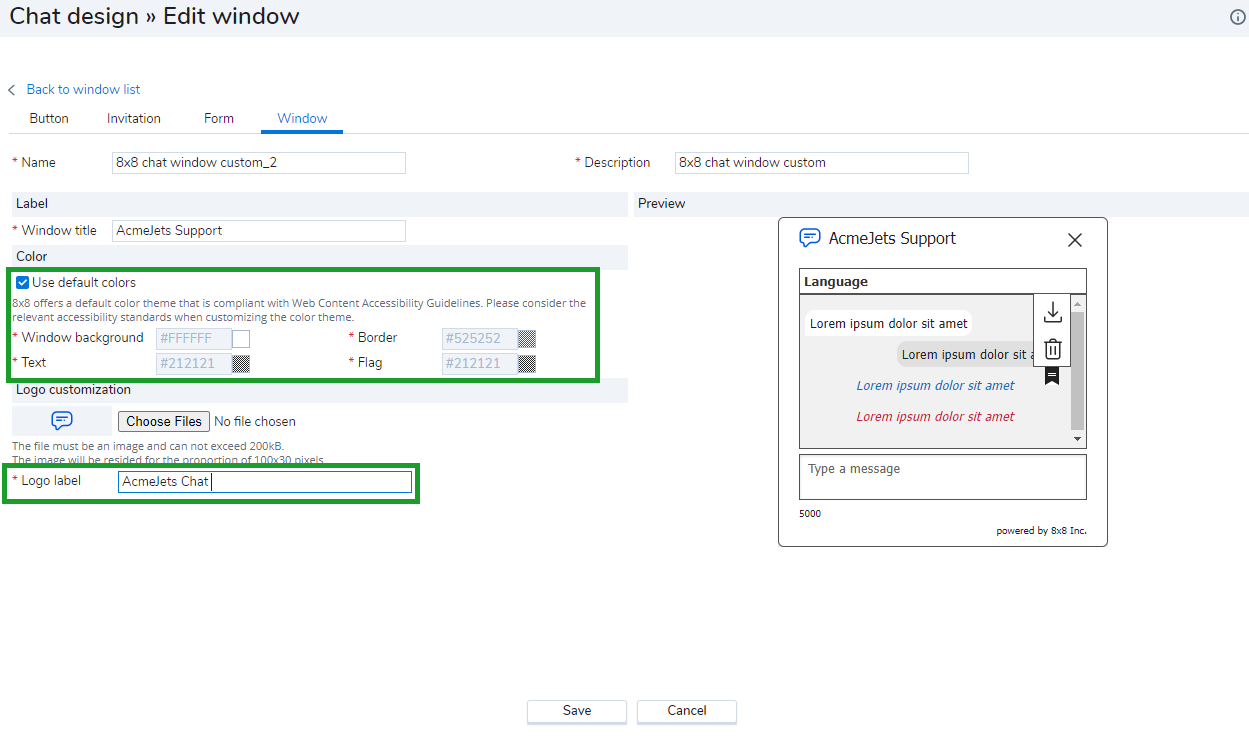This screenshot has height=740, width=1249.
Task: Click the chat icon in preview header
Action: click(x=810, y=238)
